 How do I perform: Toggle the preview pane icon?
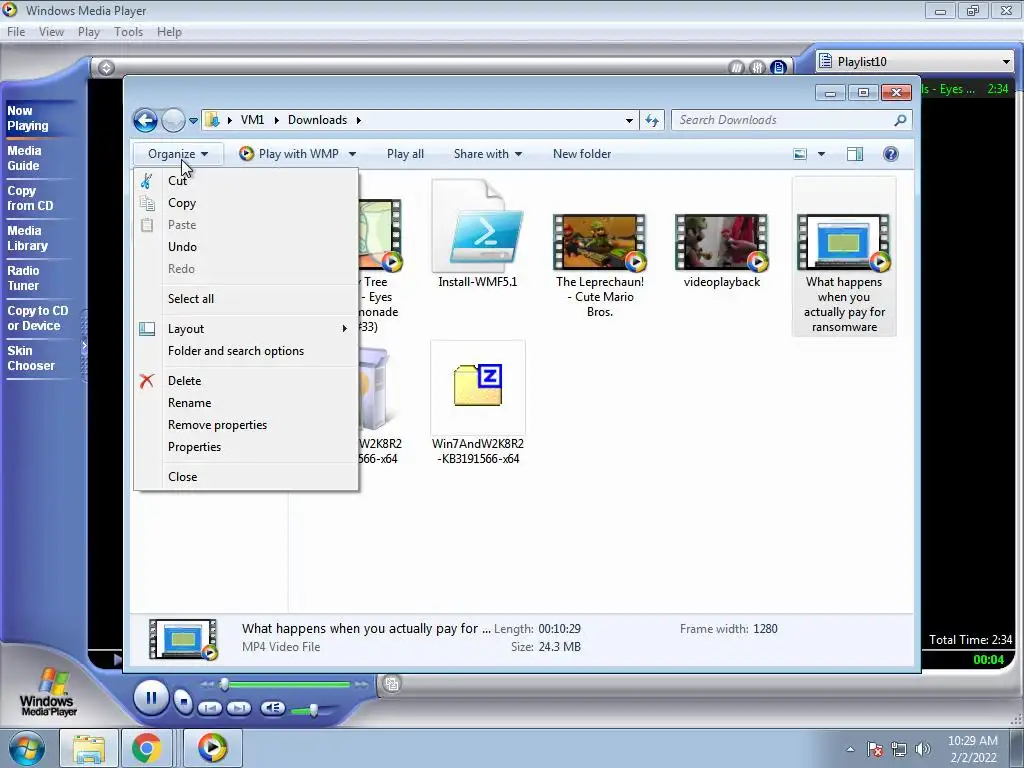coord(855,154)
